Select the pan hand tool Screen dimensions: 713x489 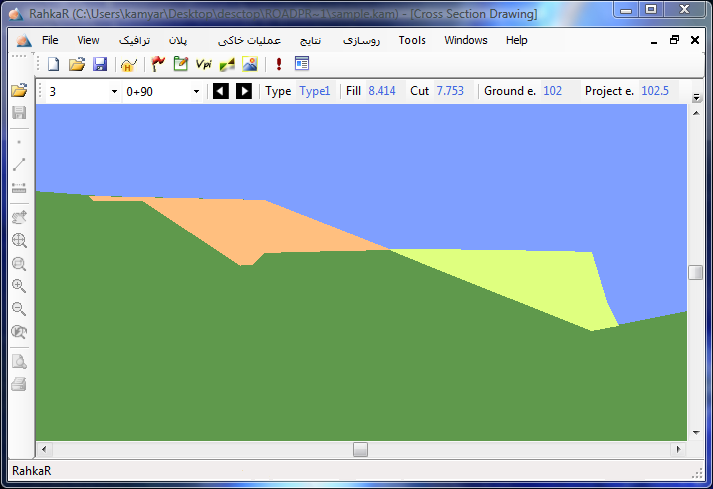(x=19, y=217)
